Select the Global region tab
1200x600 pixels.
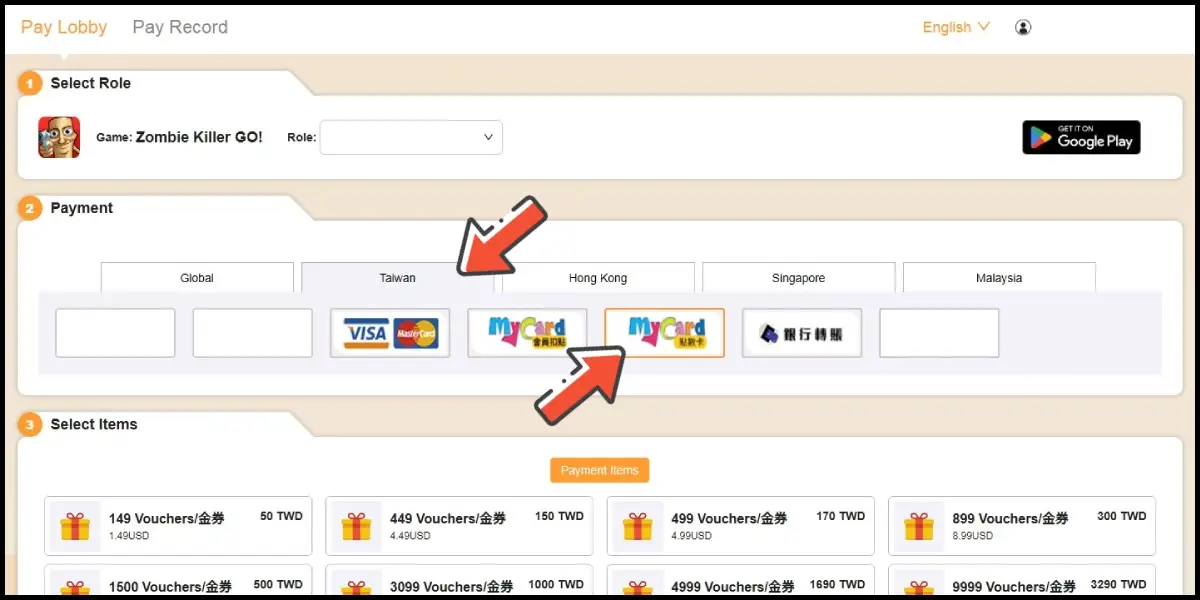[197, 278]
